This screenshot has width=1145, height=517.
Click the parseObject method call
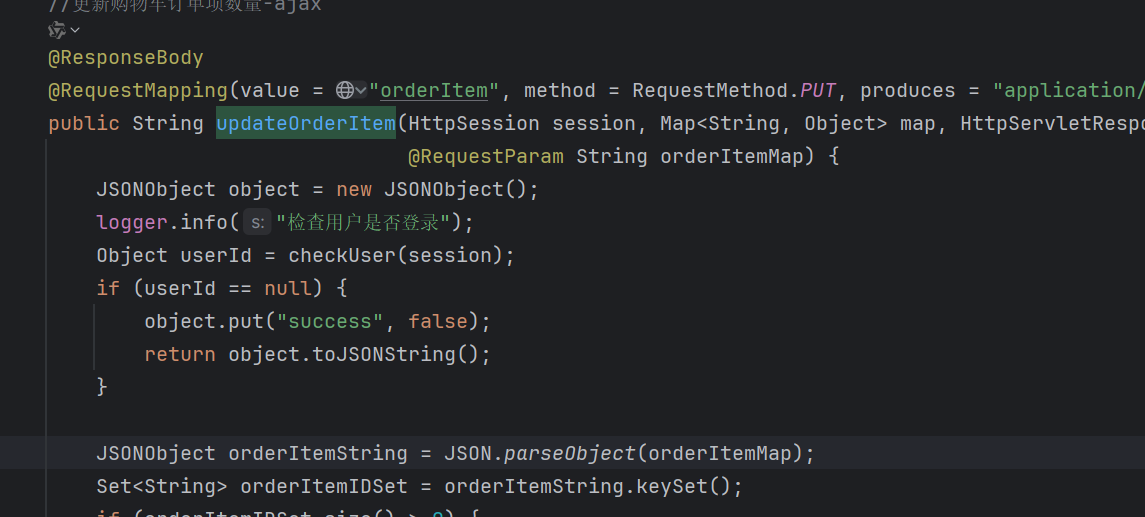(x=570, y=454)
